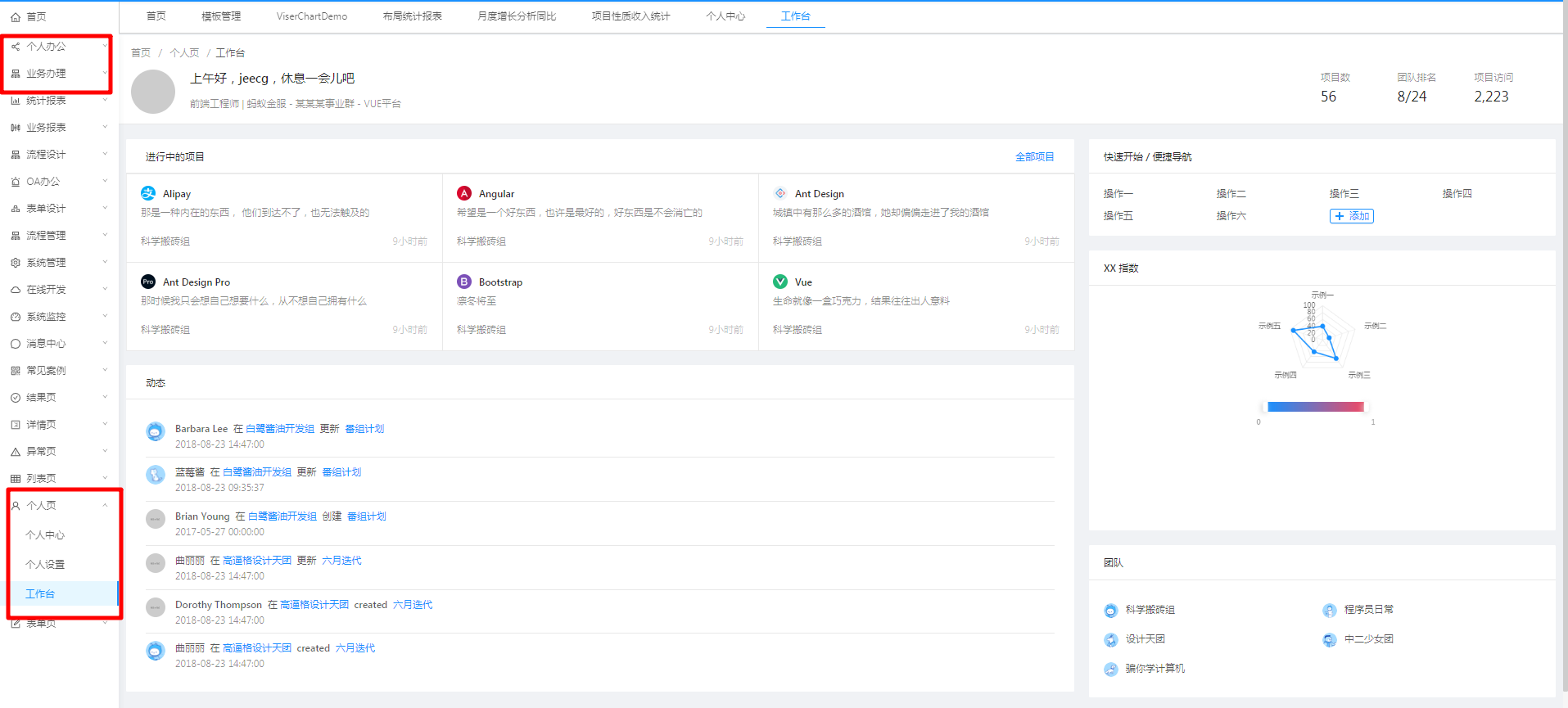The image size is (1568, 708).
Task: Click the 设计天团 team icon
Action: 1111,640
